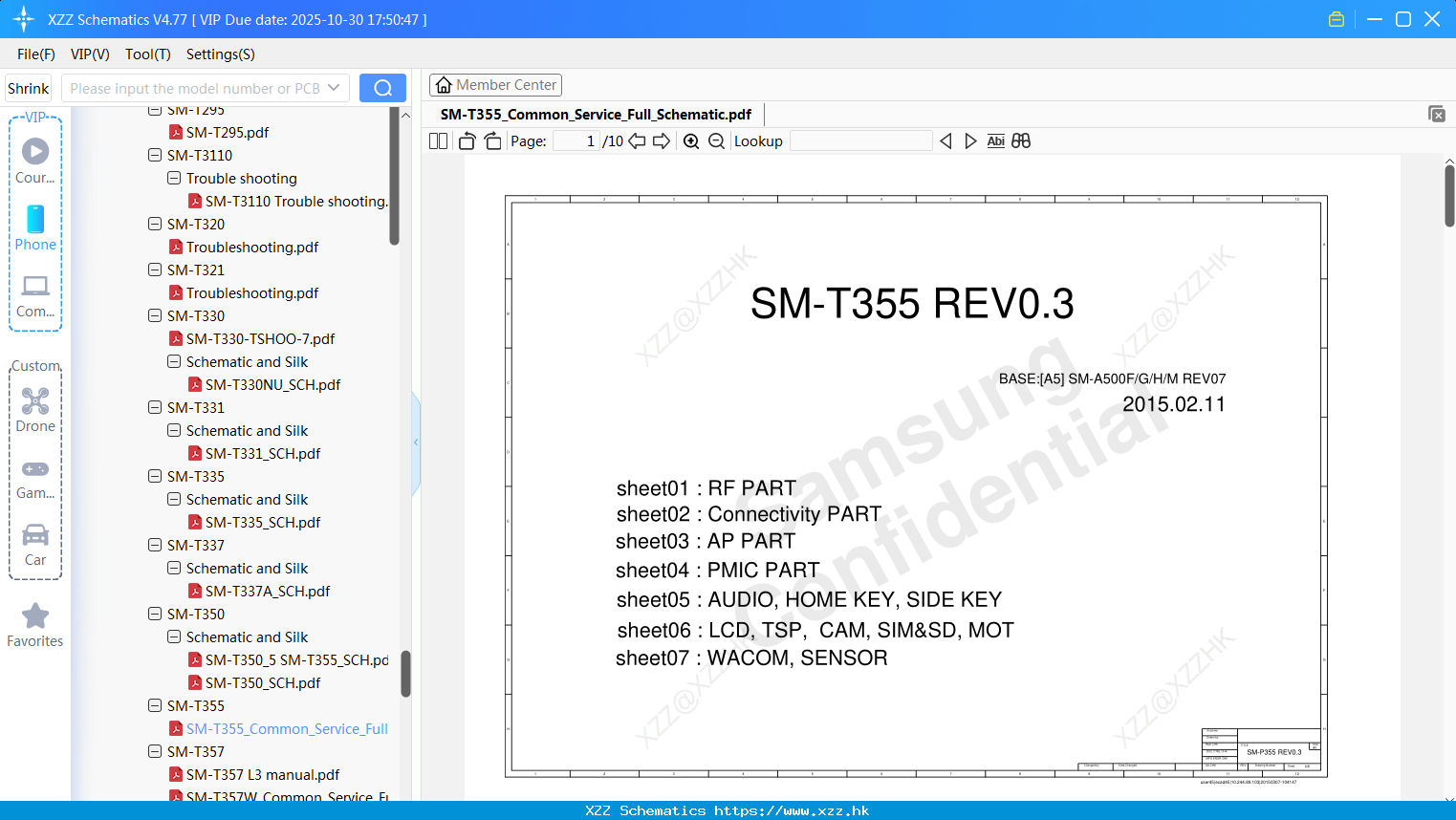Viewport: 1456px width, 820px height.
Task: Collapse the SM-T350 tree node
Action: pos(155,614)
